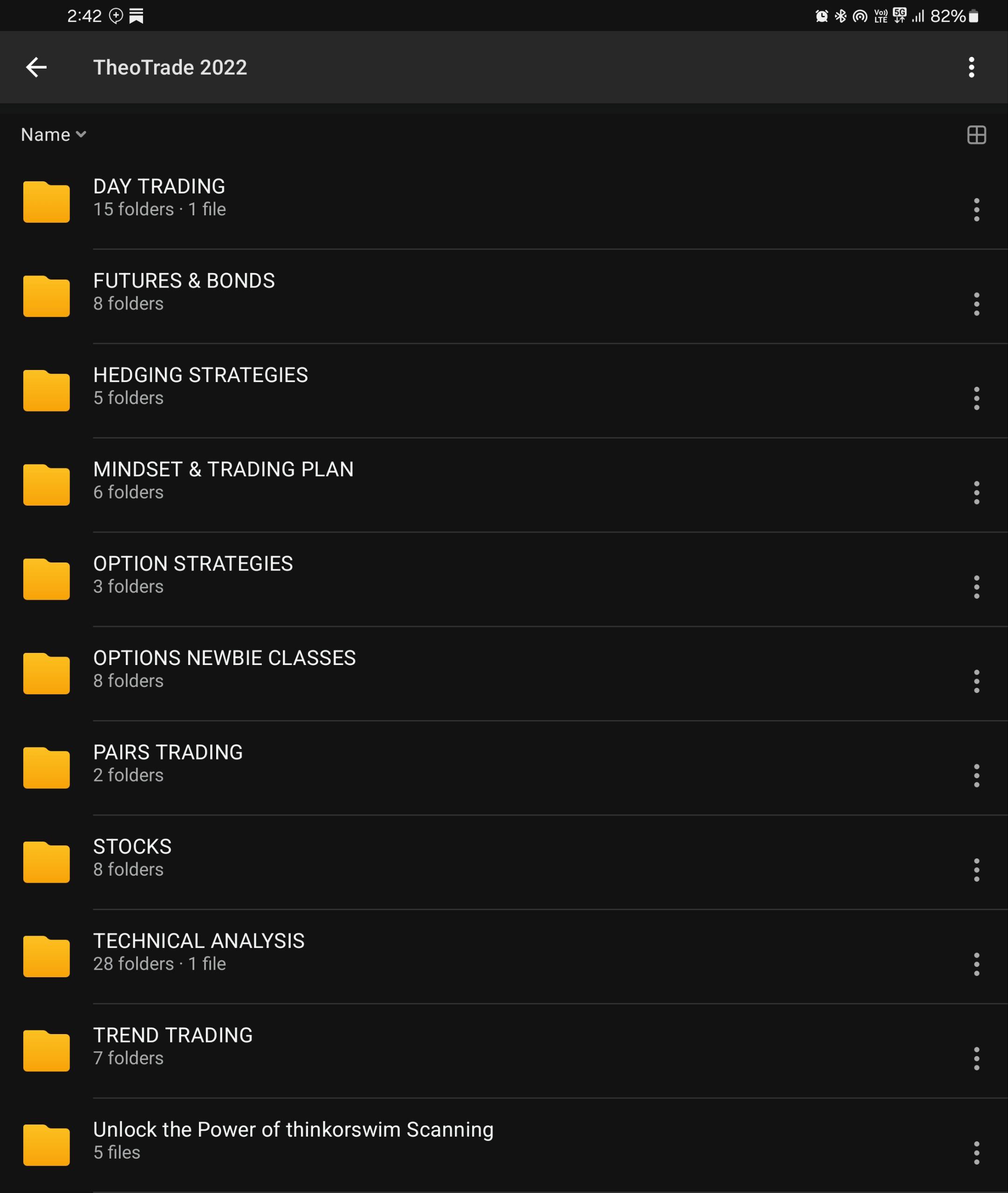Switch to grid view layout
The height and width of the screenshot is (1193, 1008).
point(976,135)
